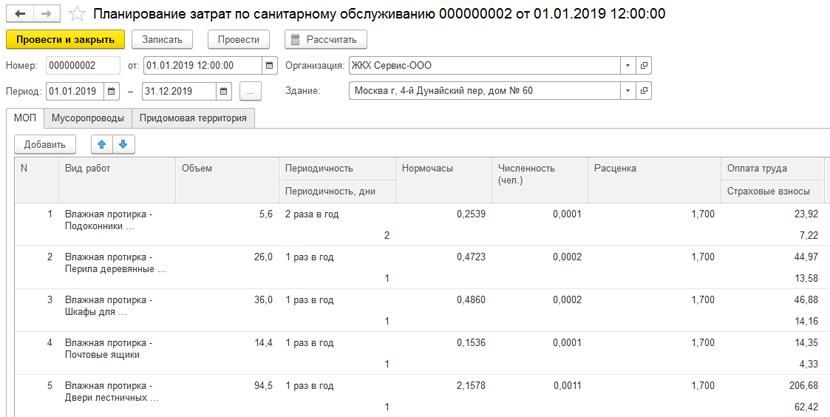Open the building record with the open icon
The height and width of the screenshot is (417, 830).
644,92
